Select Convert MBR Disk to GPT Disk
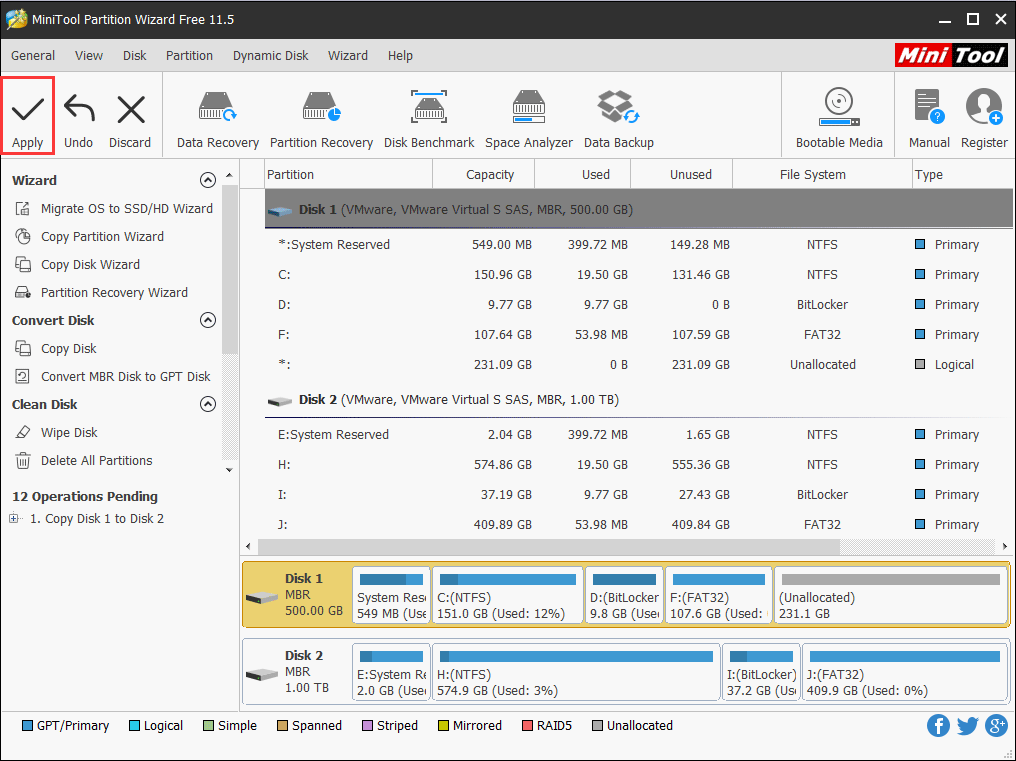Screen dimensions: 1016x761 (113, 377)
